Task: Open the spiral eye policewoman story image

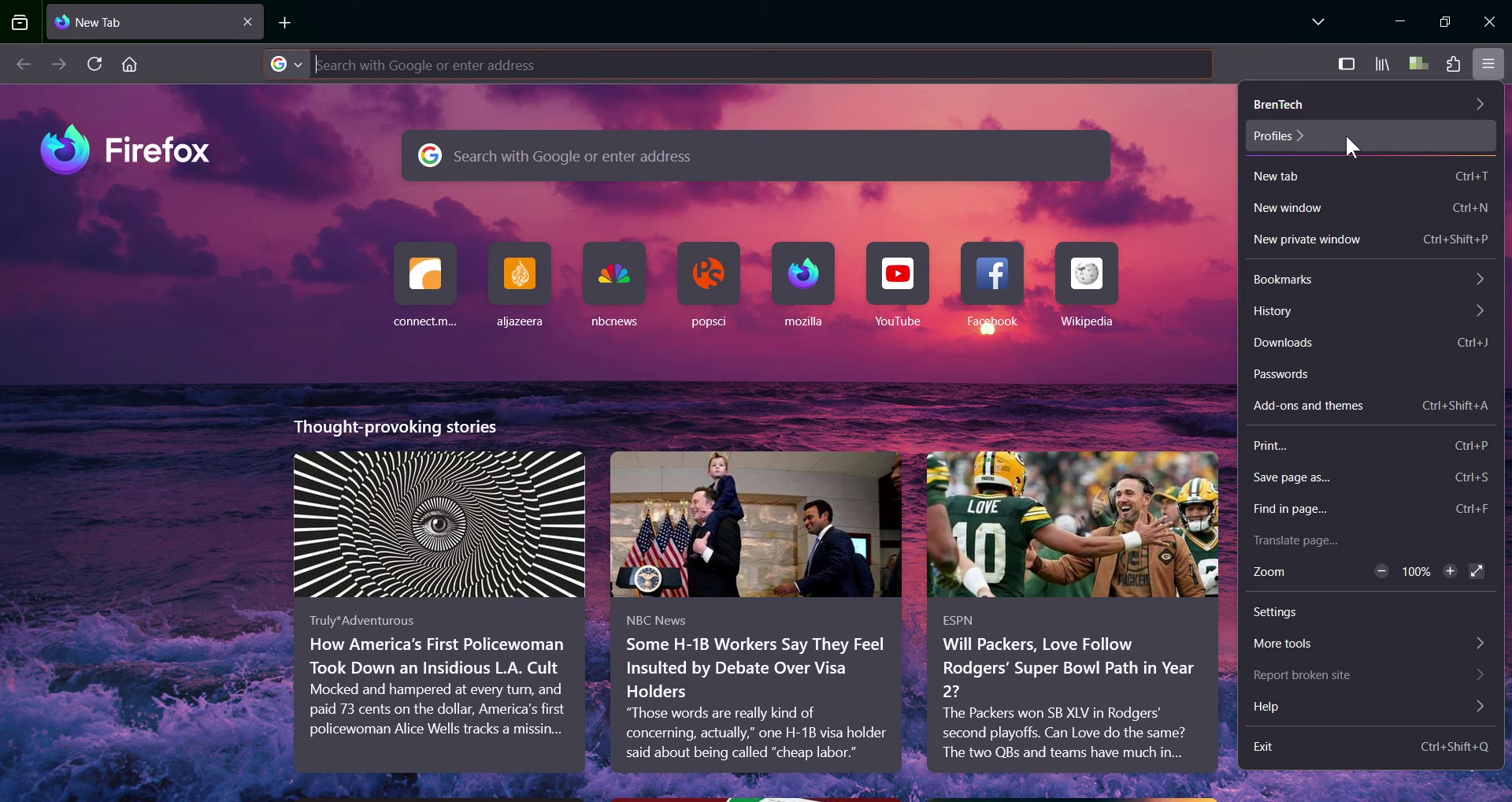Action: (439, 524)
